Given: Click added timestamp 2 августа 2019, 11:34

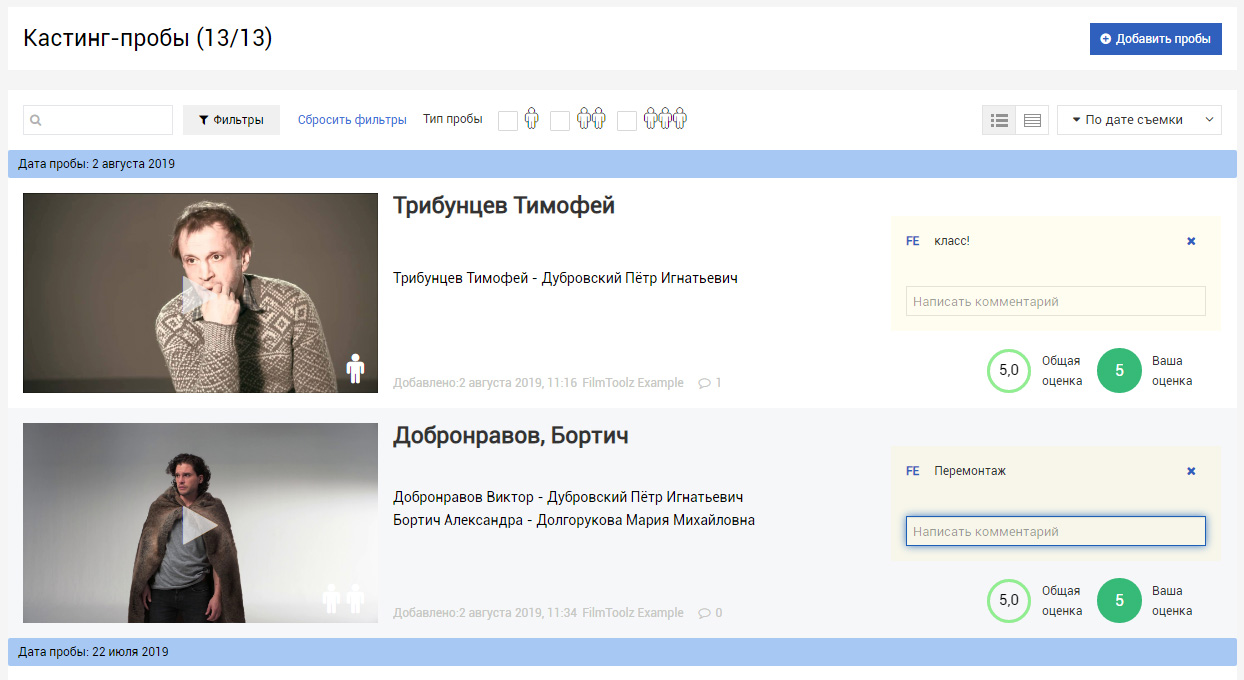Looking at the screenshot, I should click(x=518, y=613).
